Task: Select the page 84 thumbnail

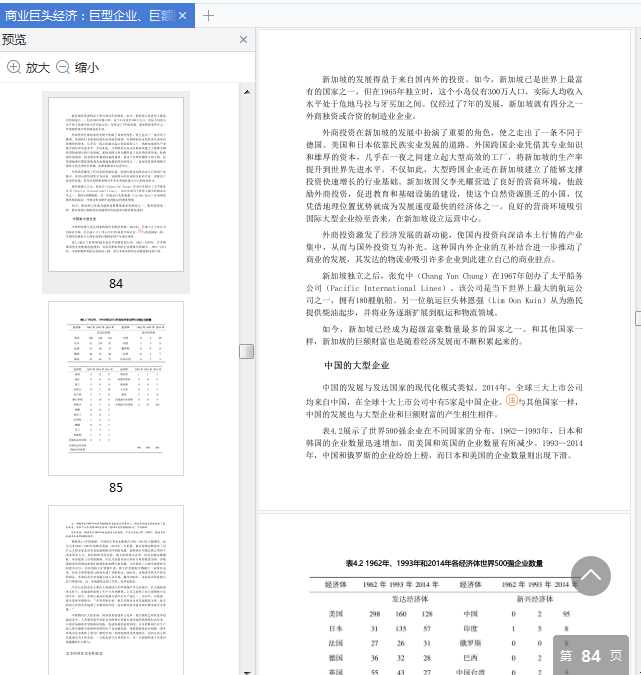Action: pyautogui.click(x=116, y=184)
